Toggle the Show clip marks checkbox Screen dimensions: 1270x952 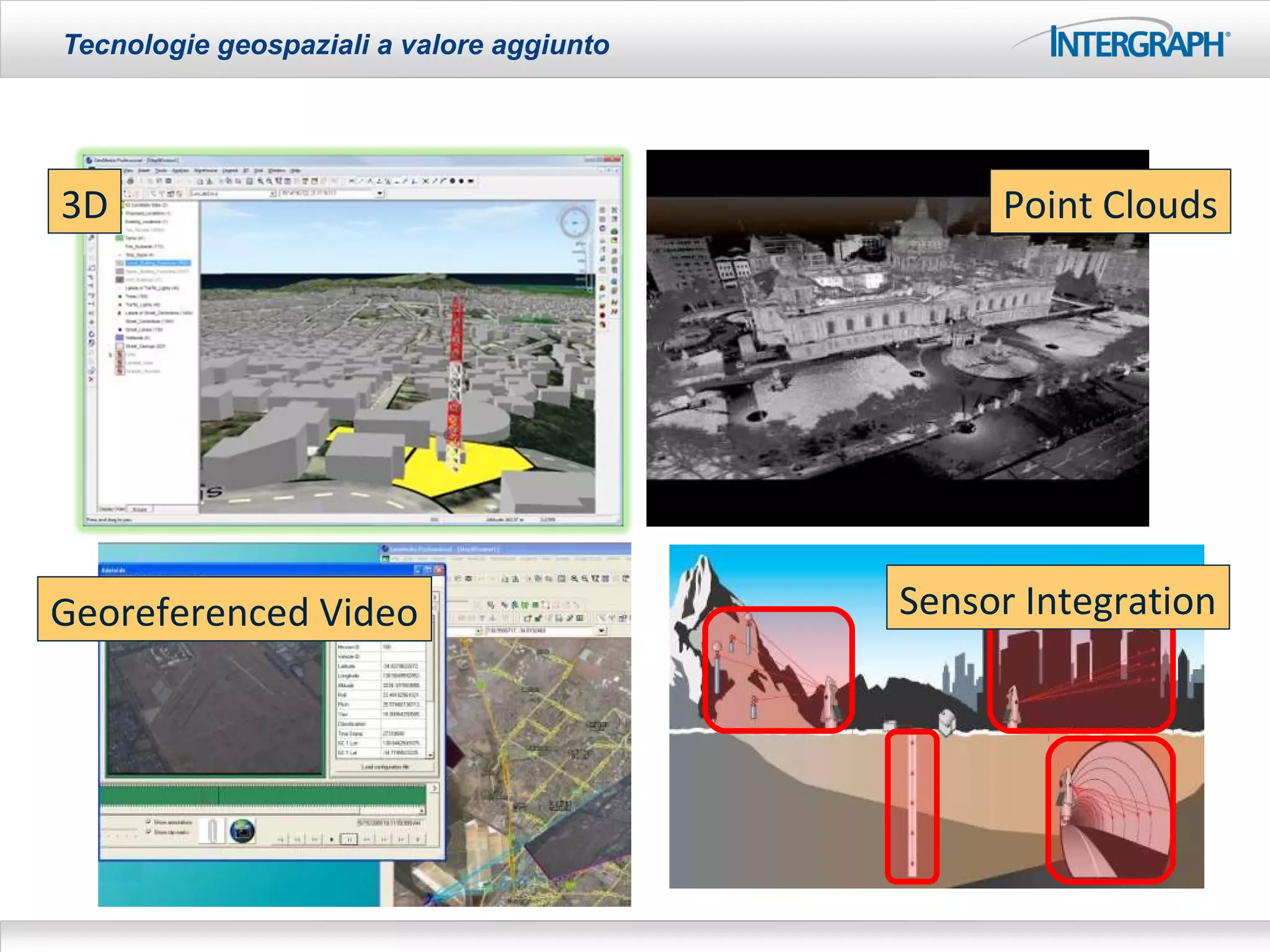148,832
